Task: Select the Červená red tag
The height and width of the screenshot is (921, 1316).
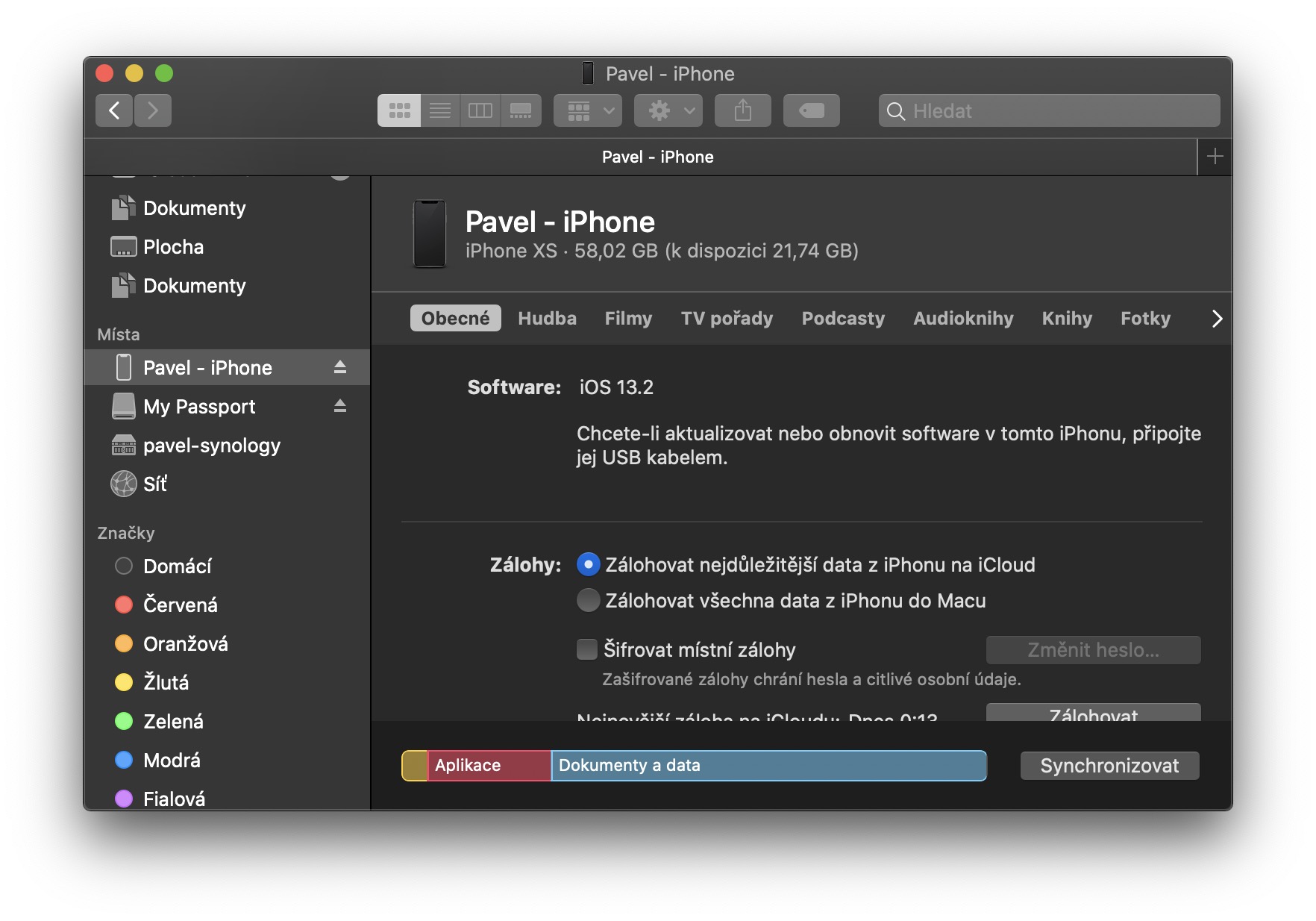Action: click(227, 605)
